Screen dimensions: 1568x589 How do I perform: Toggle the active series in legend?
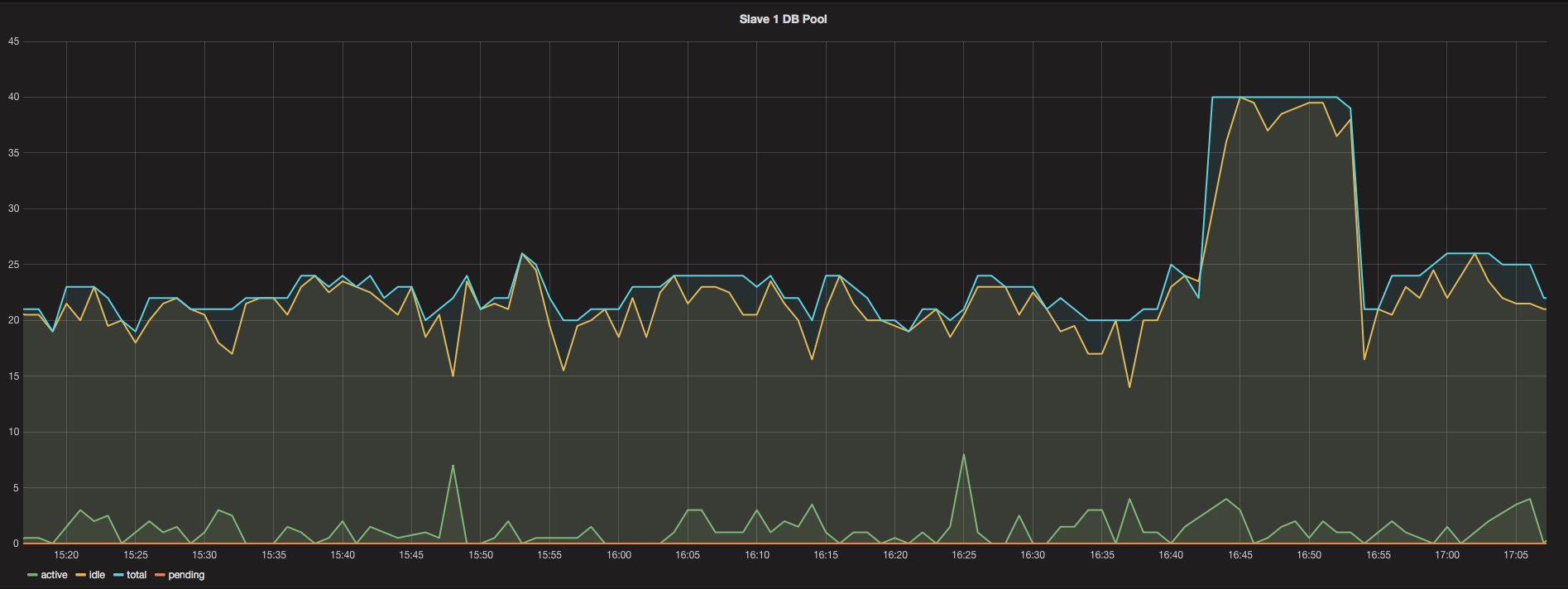pos(54,575)
